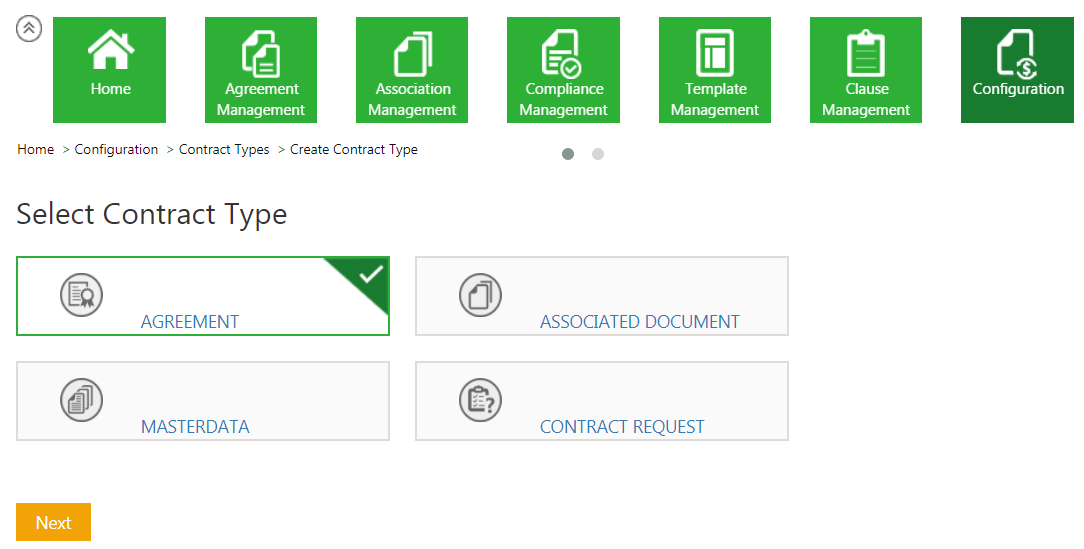Screen dimensions: 1084x549
Task: Choose the ASSOCIATED DOCUMENT label
Action: [639, 322]
